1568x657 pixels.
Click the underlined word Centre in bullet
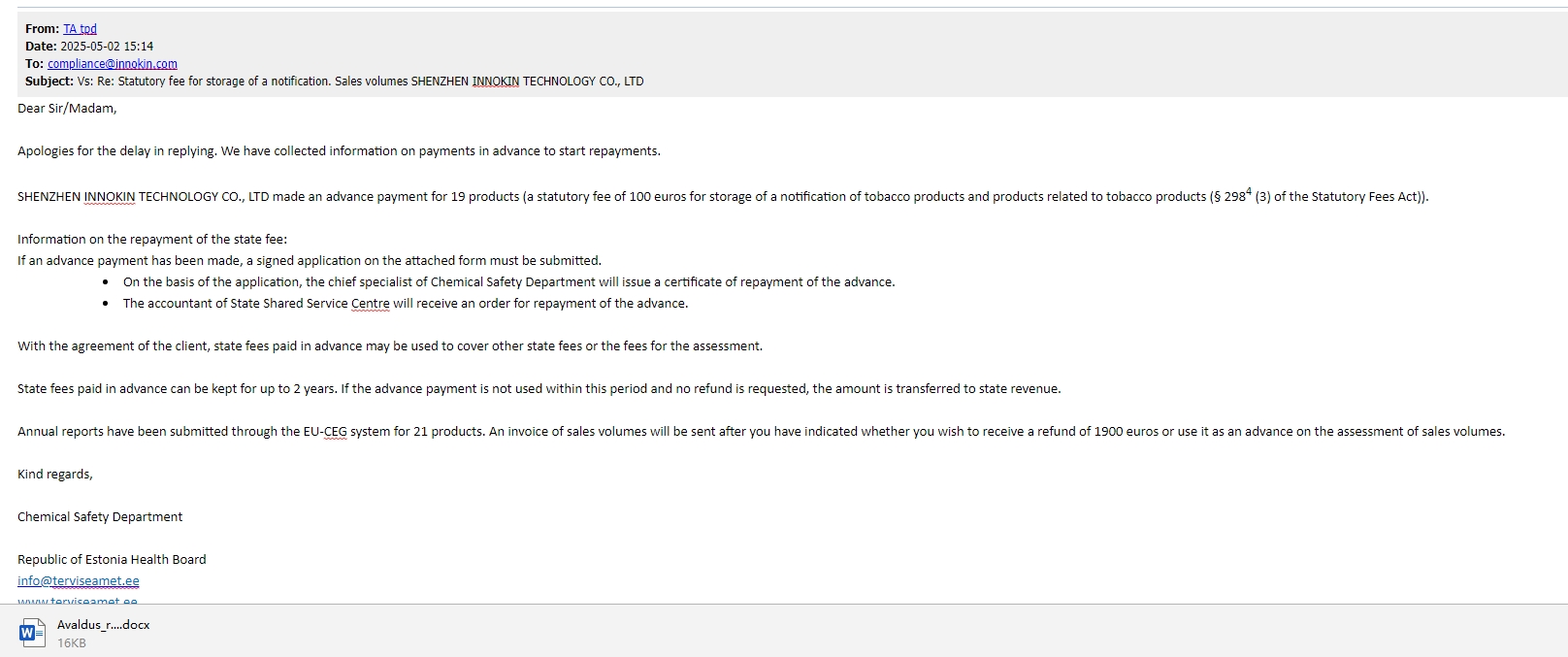370,304
